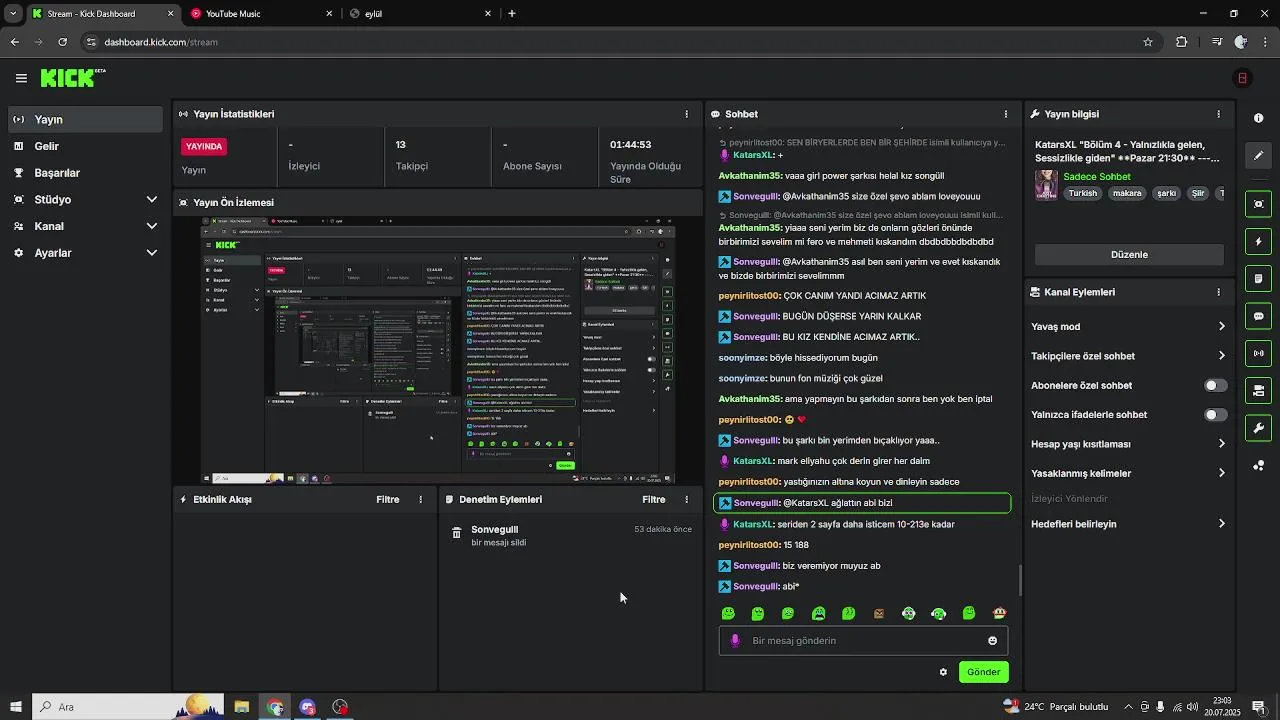This screenshot has width=1280, height=720.
Task: Toggle the document widget icon in the sidebar
Action: pyautogui.click(x=1258, y=278)
